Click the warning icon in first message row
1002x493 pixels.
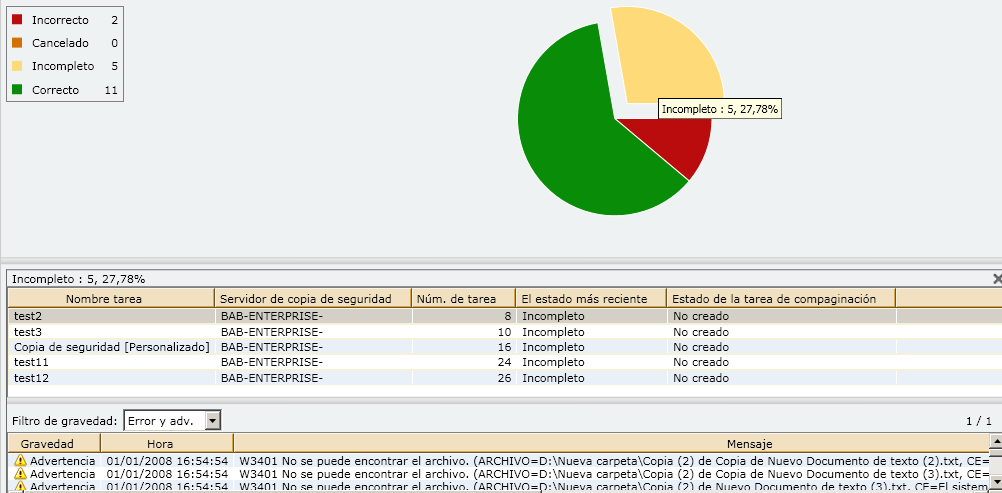[20, 461]
